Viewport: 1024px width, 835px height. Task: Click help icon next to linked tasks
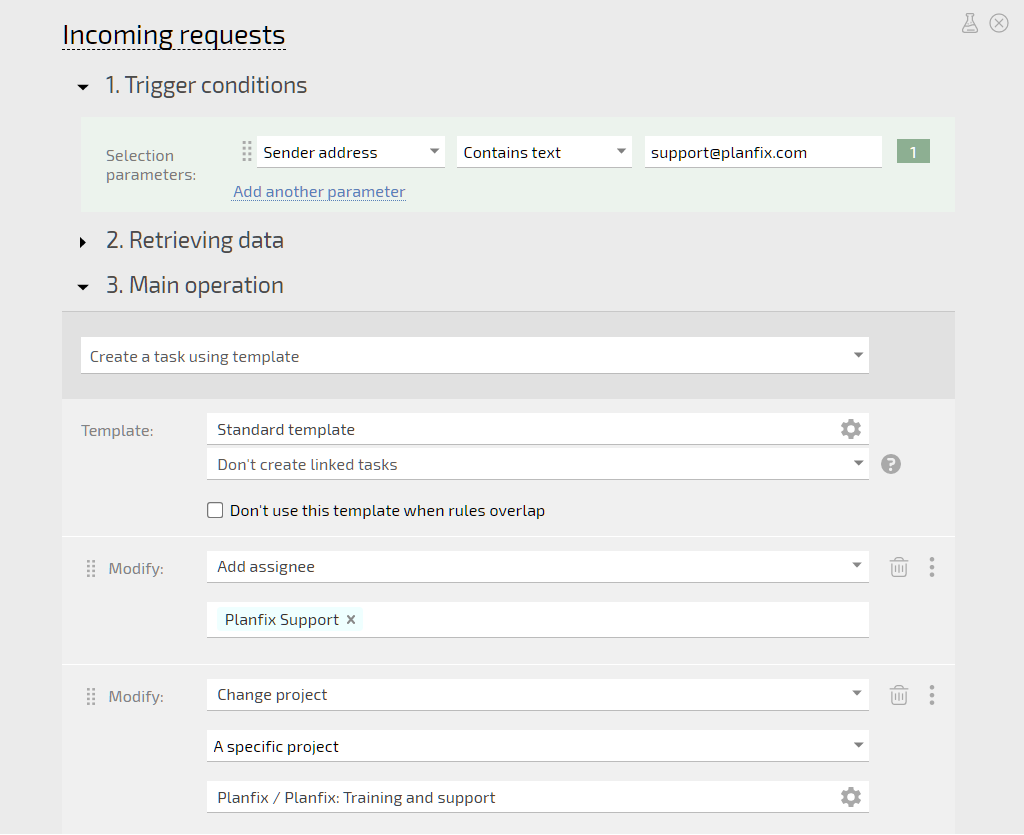pyautogui.click(x=891, y=464)
